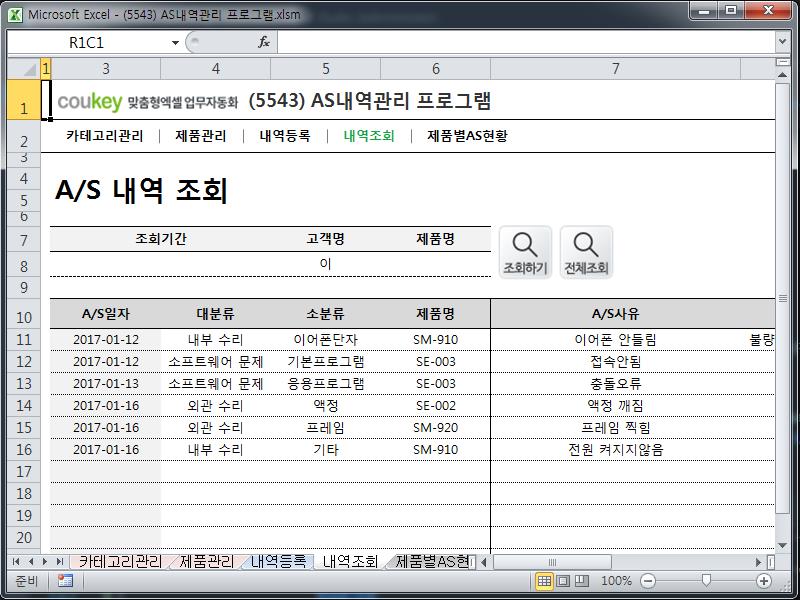800x600 pixels.
Task: Click the 고객명 search value cell '이'
Action: [326, 264]
